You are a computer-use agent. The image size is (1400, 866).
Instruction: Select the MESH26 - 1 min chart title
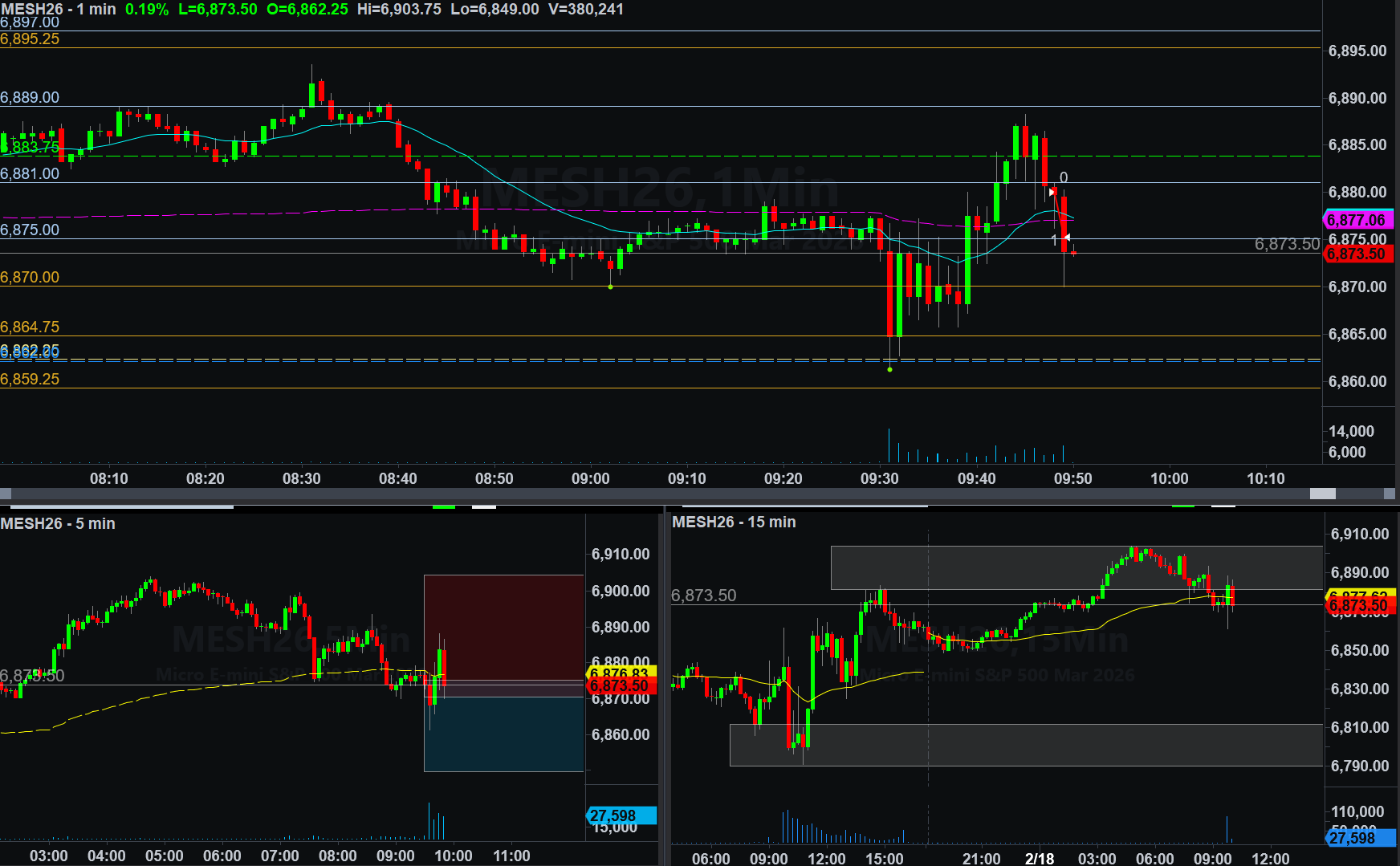point(58,9)
